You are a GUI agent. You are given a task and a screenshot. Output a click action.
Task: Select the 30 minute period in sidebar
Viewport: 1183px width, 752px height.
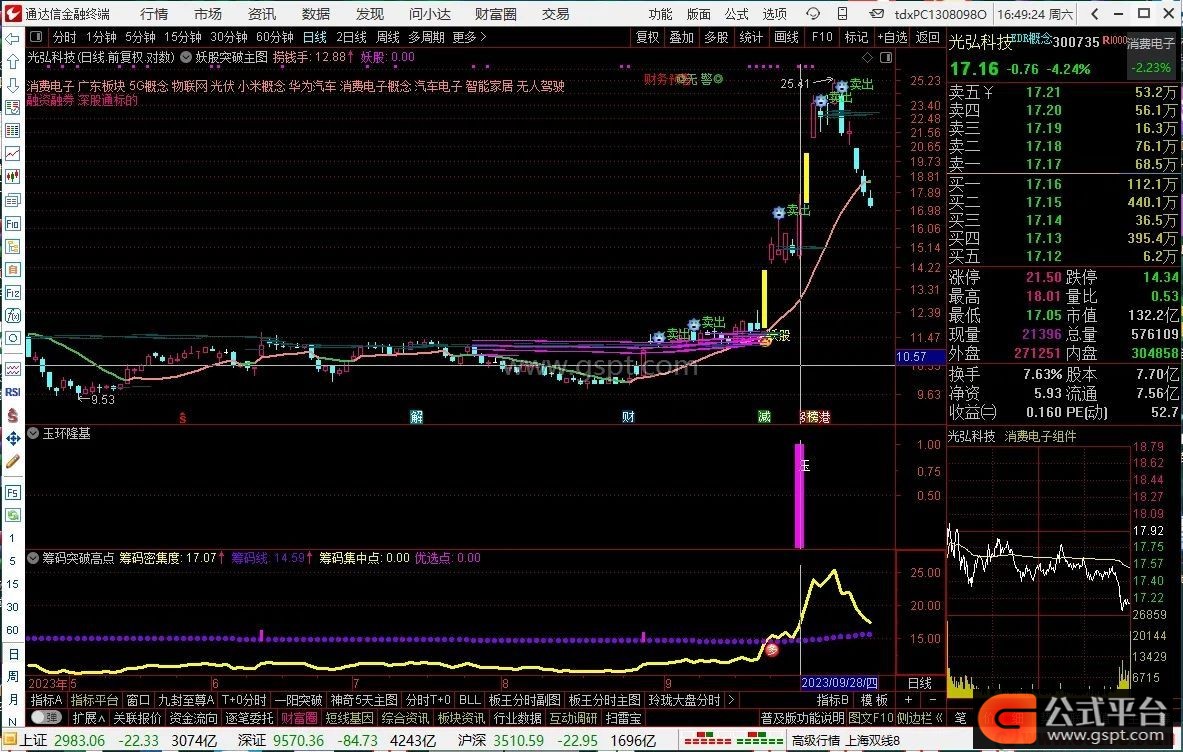pos(13,606)
